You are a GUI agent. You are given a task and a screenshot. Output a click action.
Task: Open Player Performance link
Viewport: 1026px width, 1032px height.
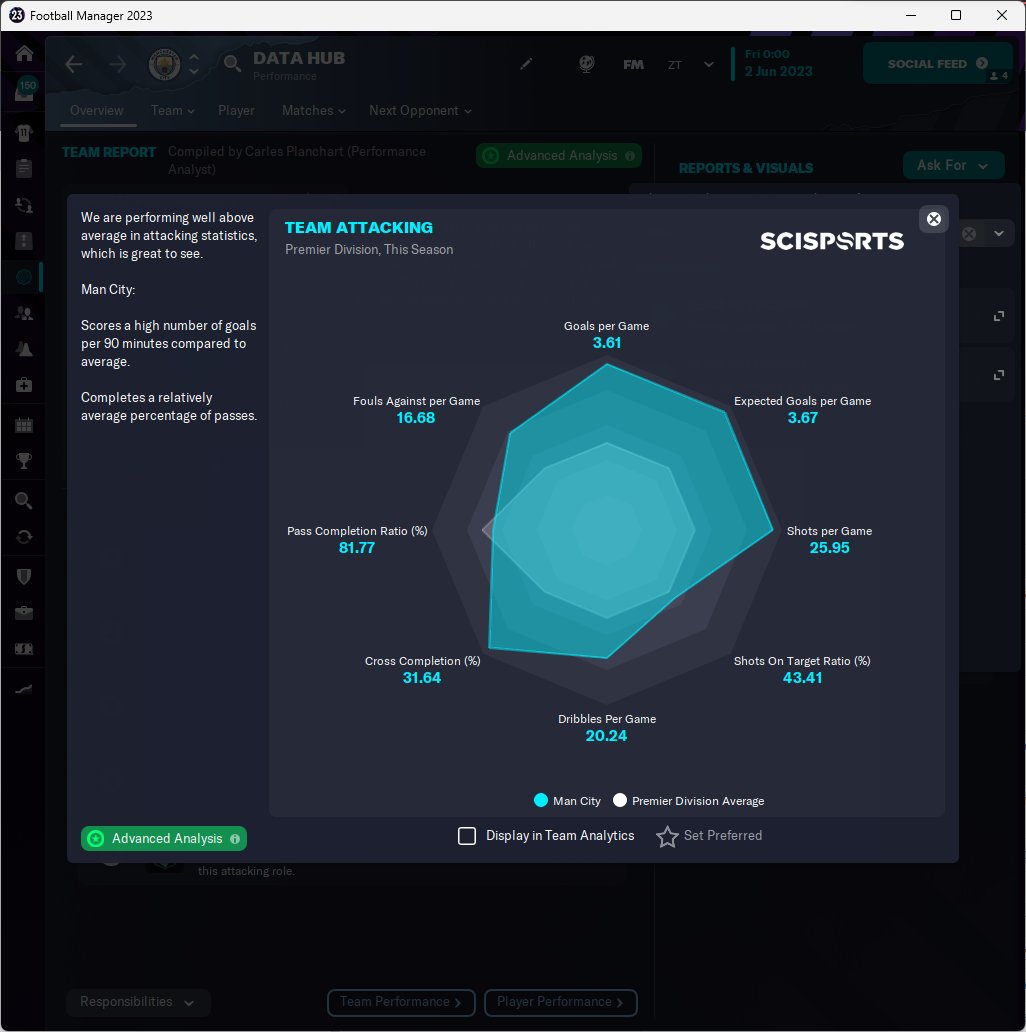[560, 1002]
